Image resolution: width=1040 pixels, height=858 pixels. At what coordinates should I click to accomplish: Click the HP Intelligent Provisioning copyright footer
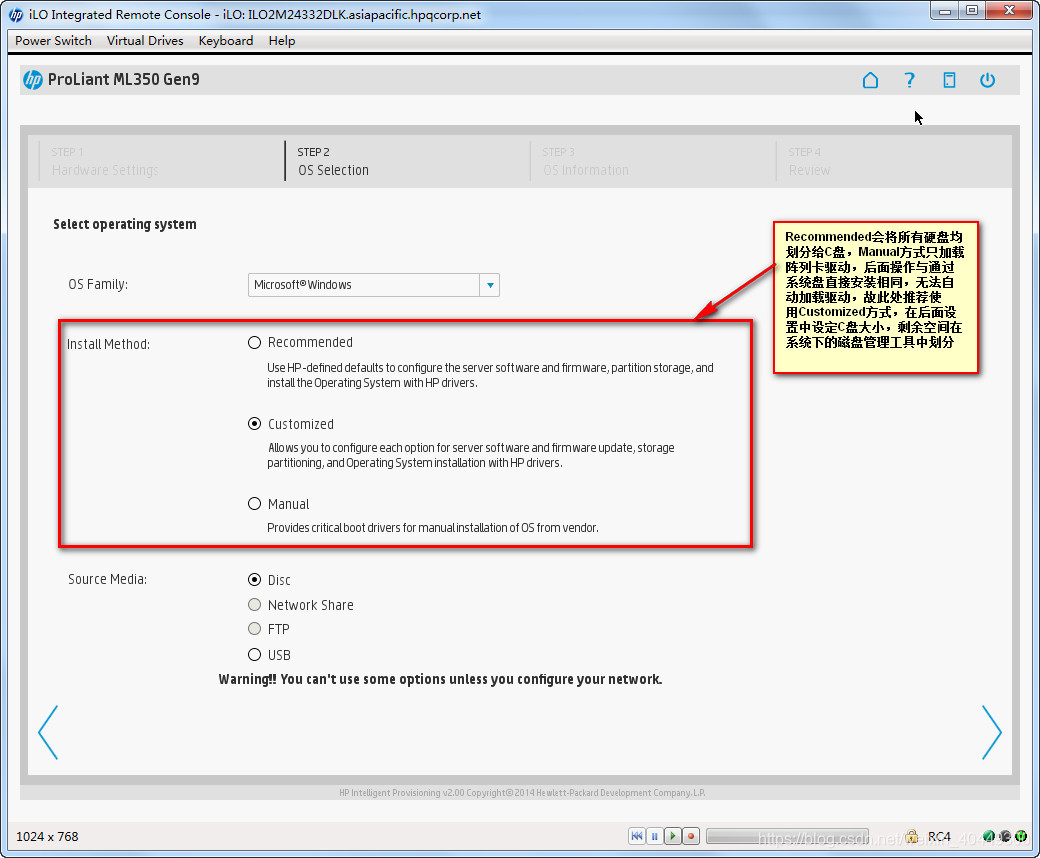(x=522, y=792)
